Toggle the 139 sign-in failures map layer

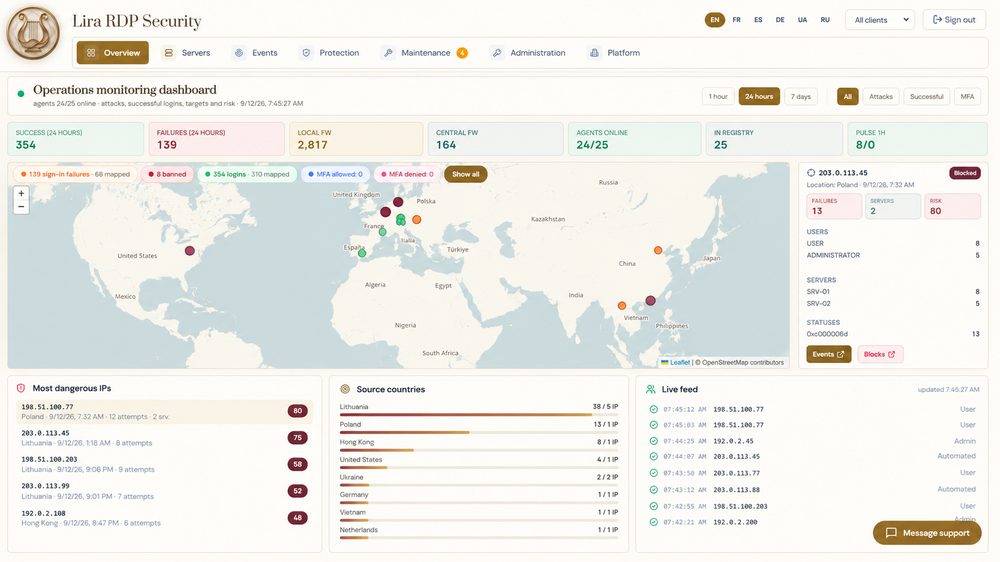[x=75, y=174]
